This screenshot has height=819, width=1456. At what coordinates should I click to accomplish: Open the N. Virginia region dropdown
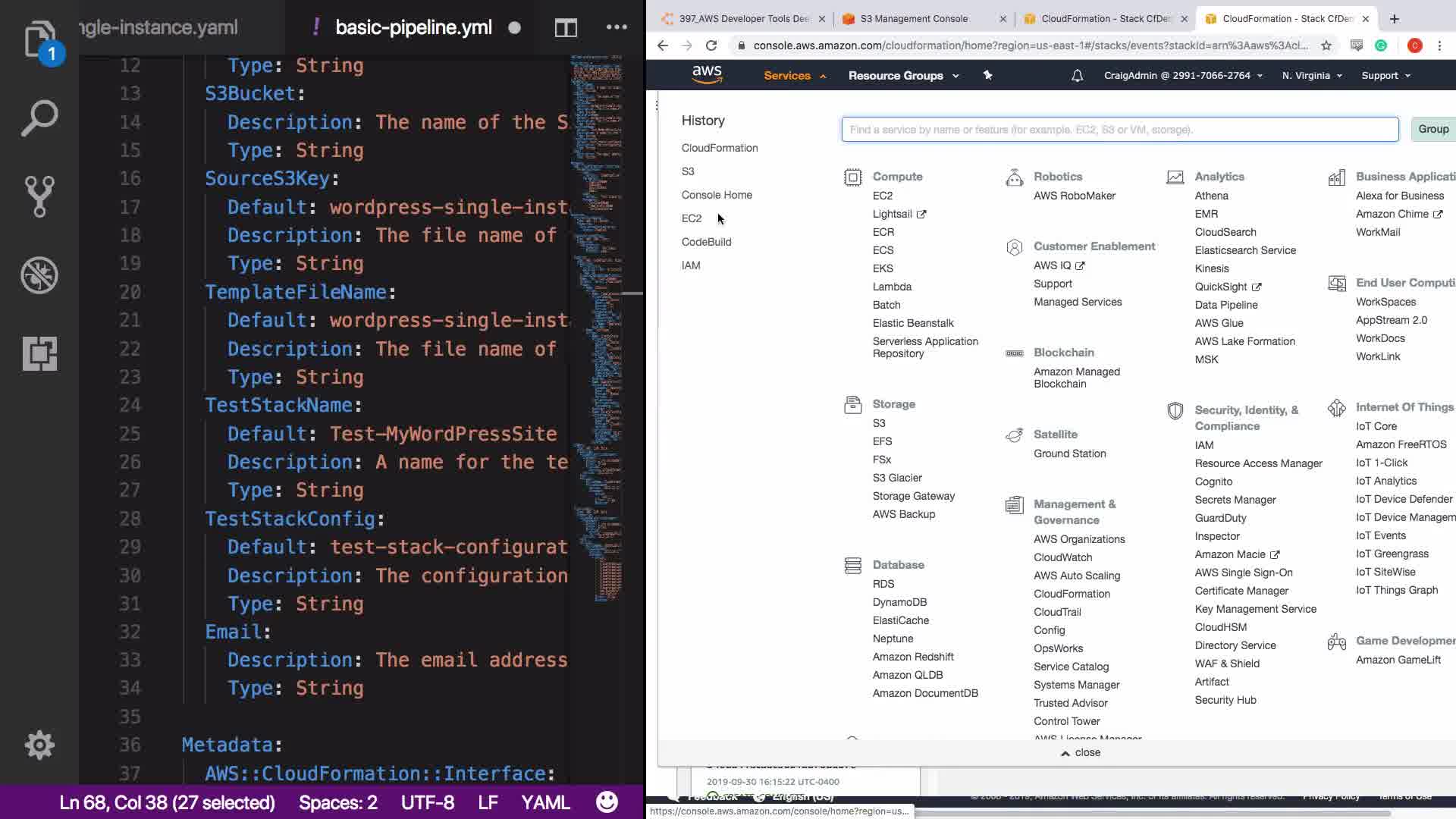pyautogui.click(x=1312, y=76)
